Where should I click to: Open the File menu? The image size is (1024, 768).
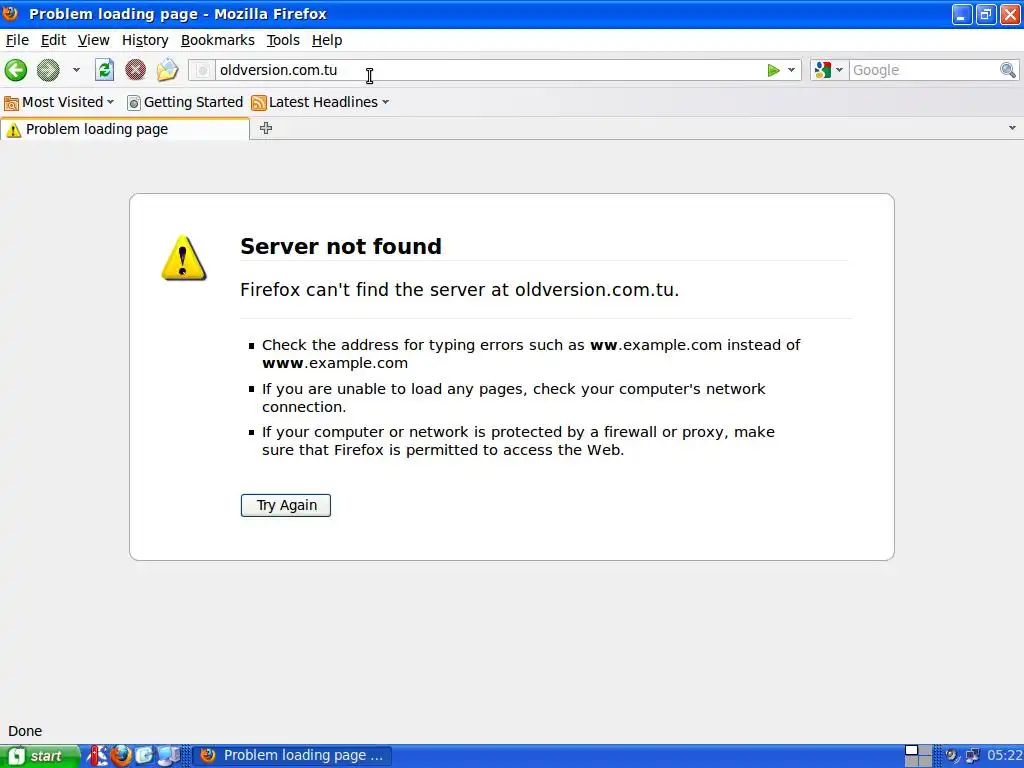(17, 40)
